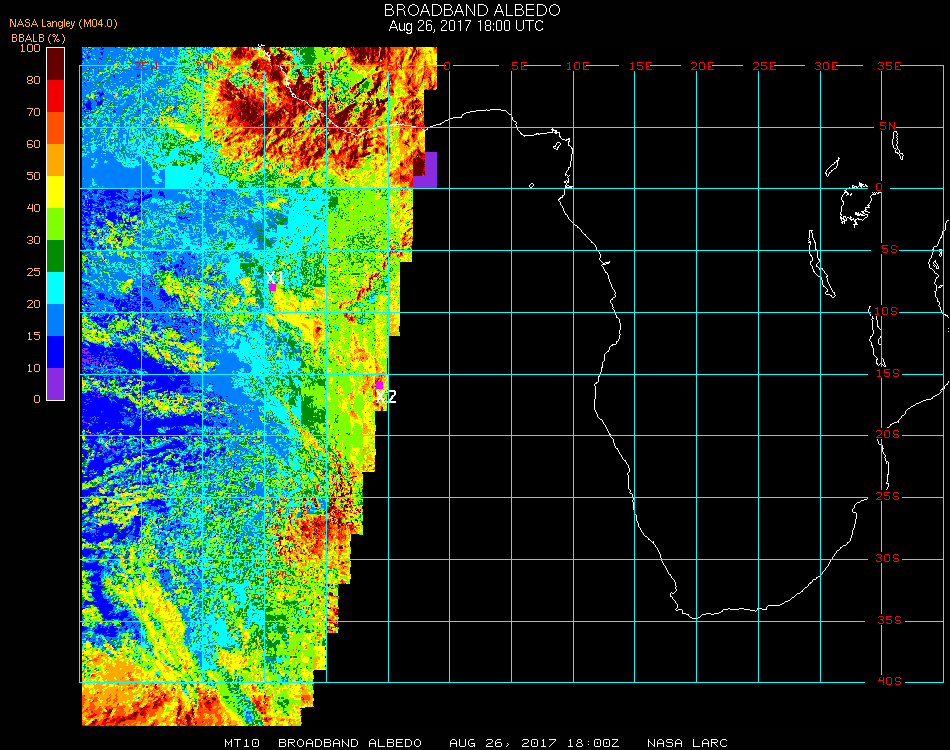
Task: Select the purple 0-10% legend color
Action: [56, 384]
